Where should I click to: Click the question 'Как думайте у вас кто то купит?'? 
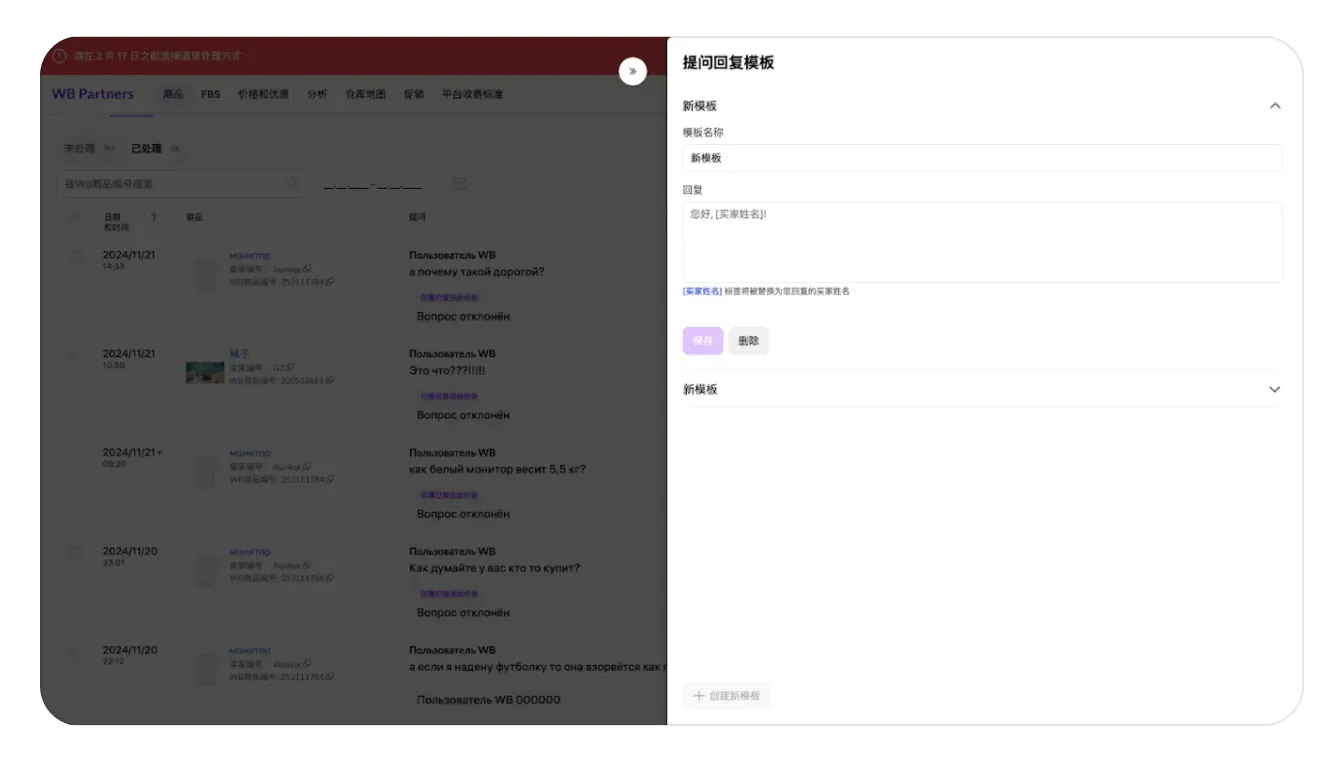pos(494,568)
